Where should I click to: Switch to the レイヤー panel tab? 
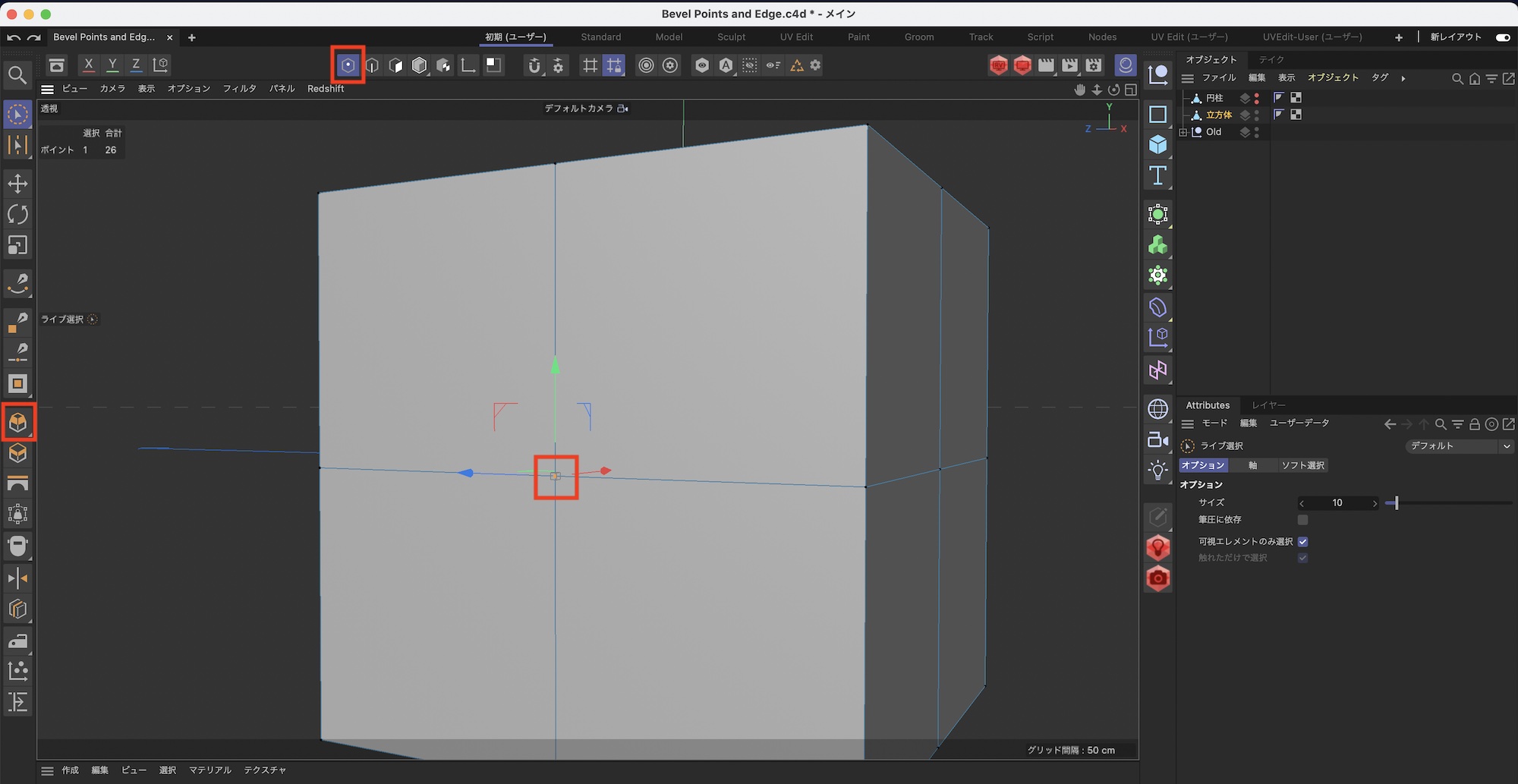[x=1268, y=405]
